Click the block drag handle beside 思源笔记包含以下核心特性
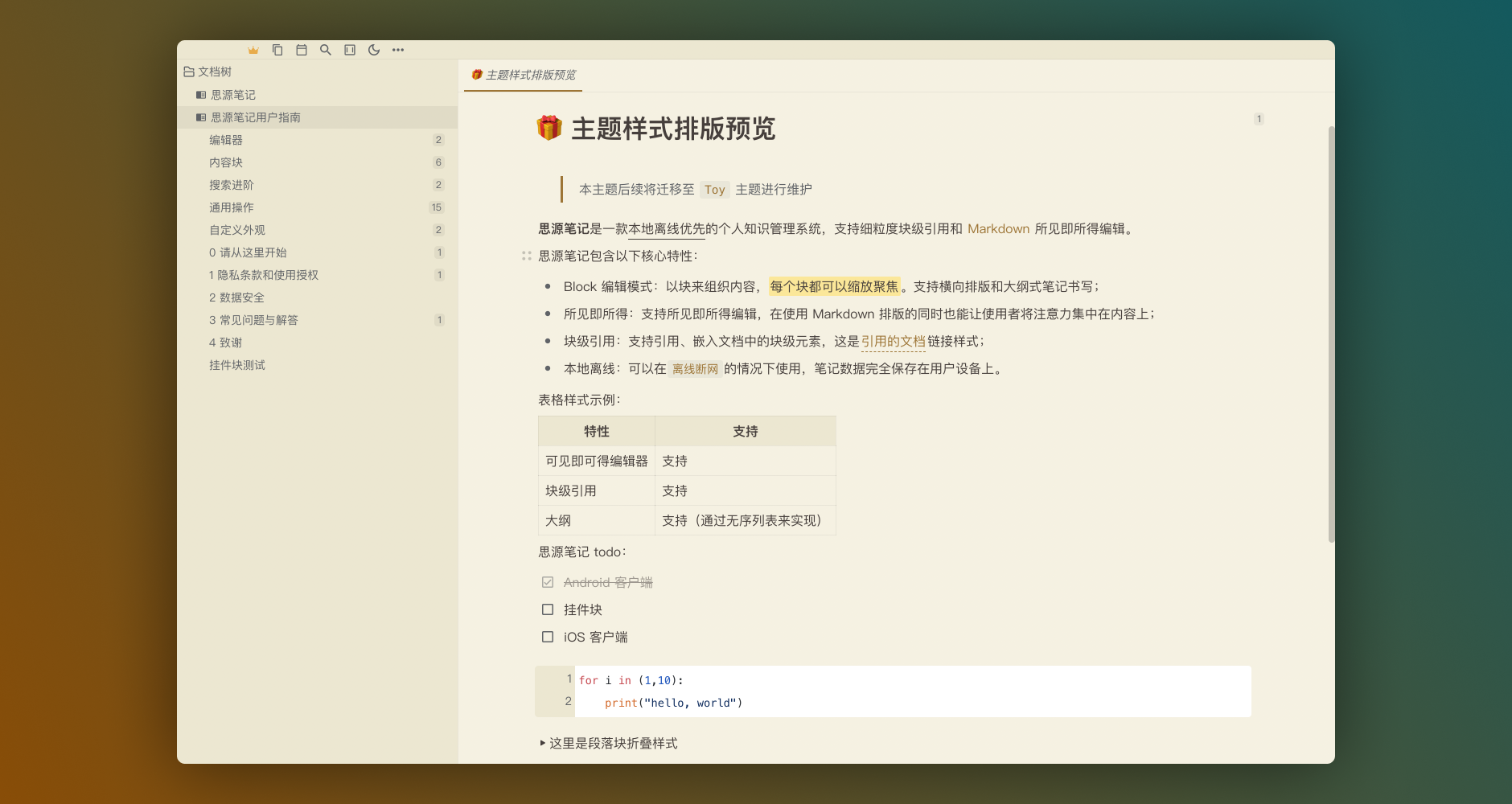Image resolution: width=1512 pixels, height=804 pixels. tap(527, 256)
